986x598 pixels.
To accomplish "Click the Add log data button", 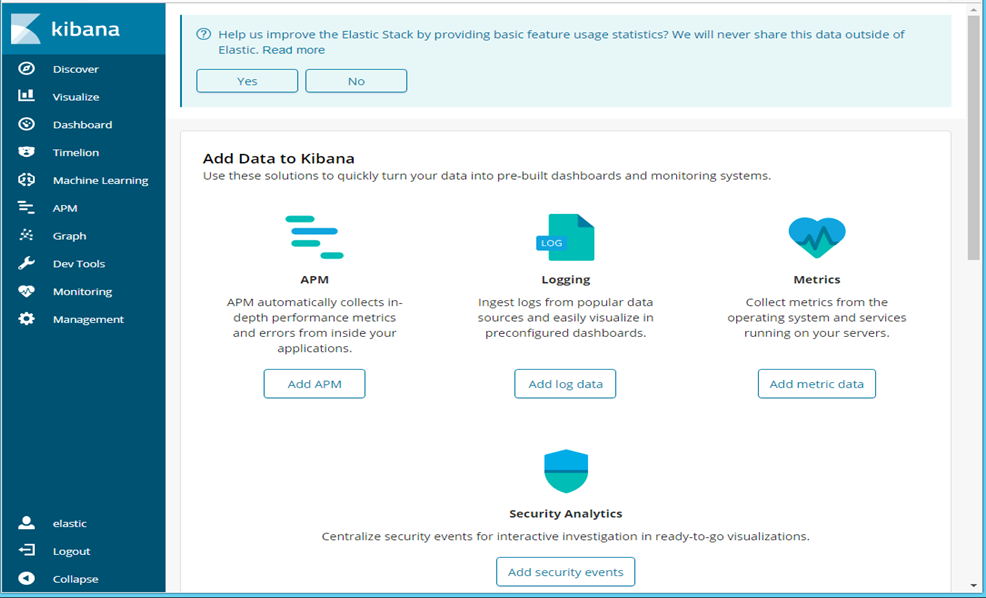I will [x=565, y=384].
